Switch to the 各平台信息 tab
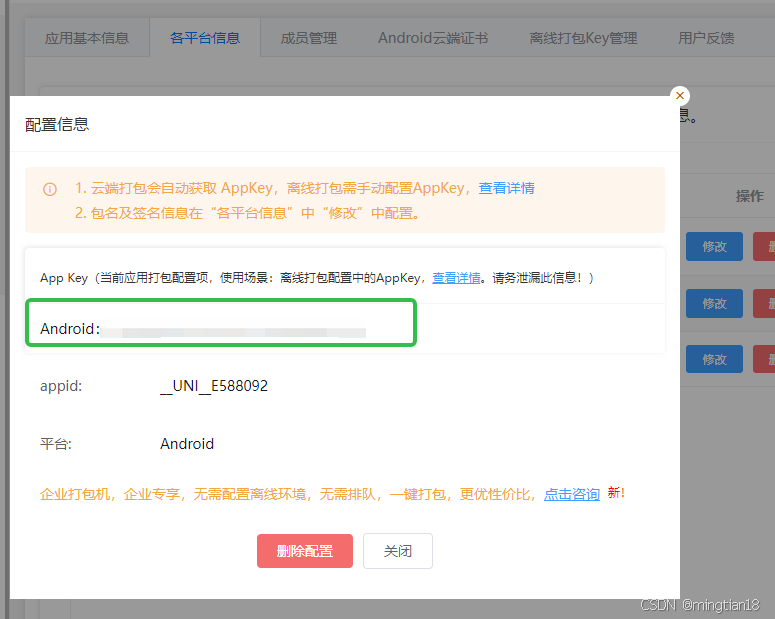This screenshot has width=775, height=619. pyautogui.click(x=205, y=38)
